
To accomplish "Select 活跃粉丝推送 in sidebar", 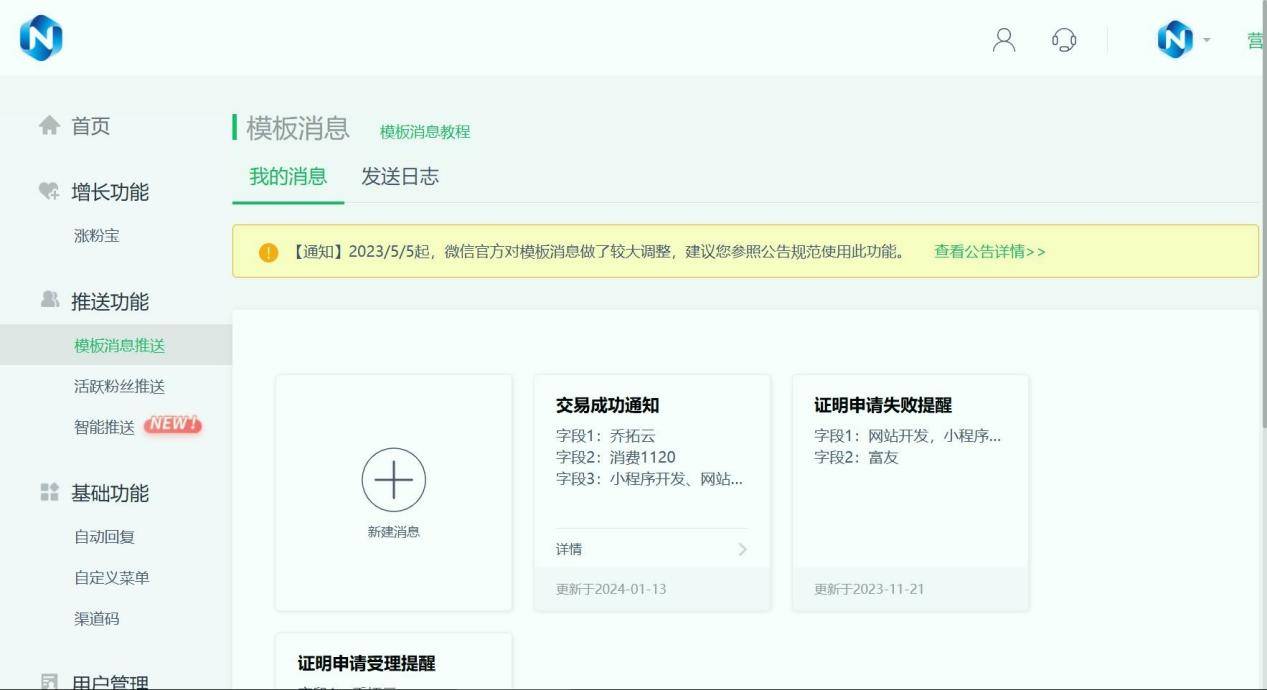I will [x=119, y=386].
